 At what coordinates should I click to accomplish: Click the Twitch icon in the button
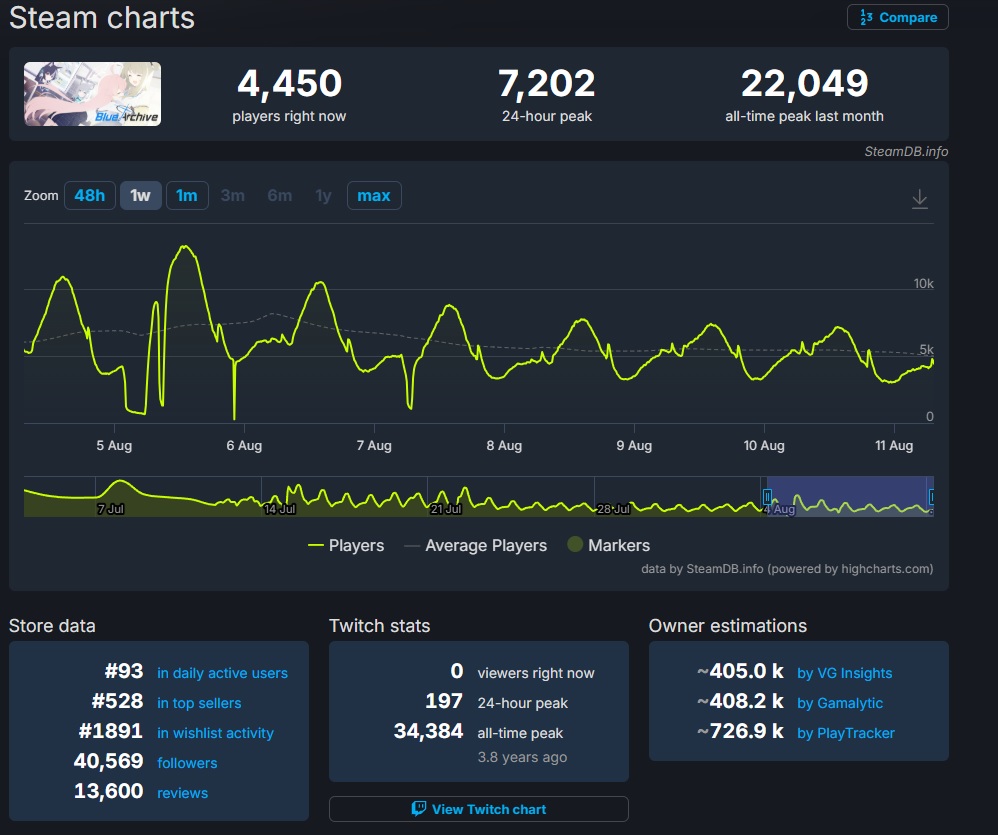[418, 809]
